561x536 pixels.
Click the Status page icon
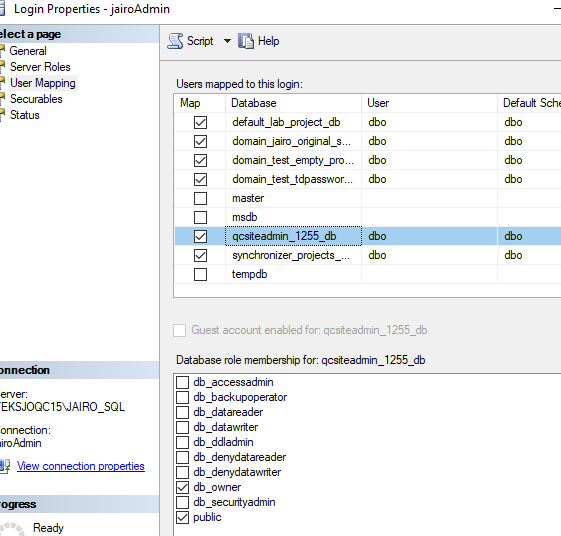tap(3, 114)
